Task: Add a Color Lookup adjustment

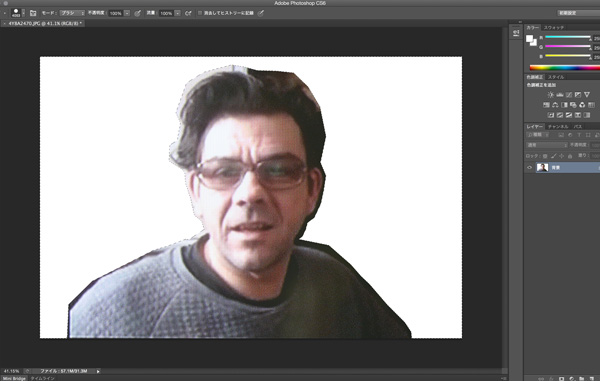Action: click(x=591, y=105)
